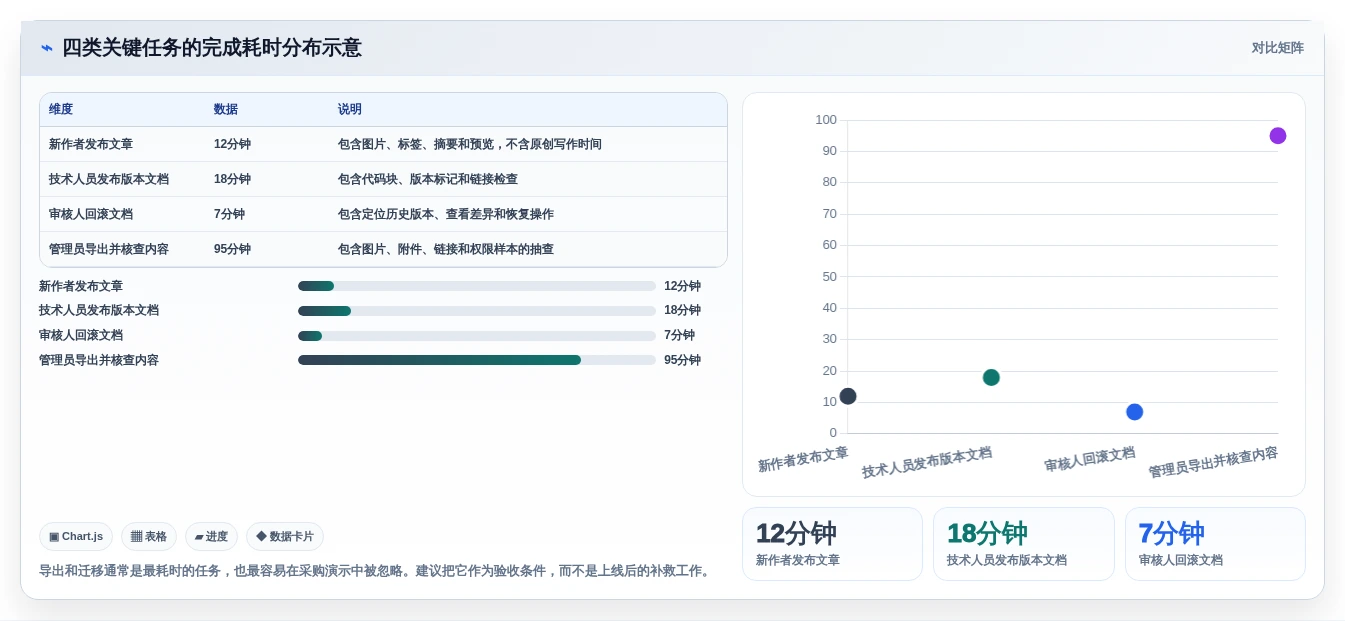Click the 新作者发布文章 progress bar
1345x621 pixels.
coord(477,286)
